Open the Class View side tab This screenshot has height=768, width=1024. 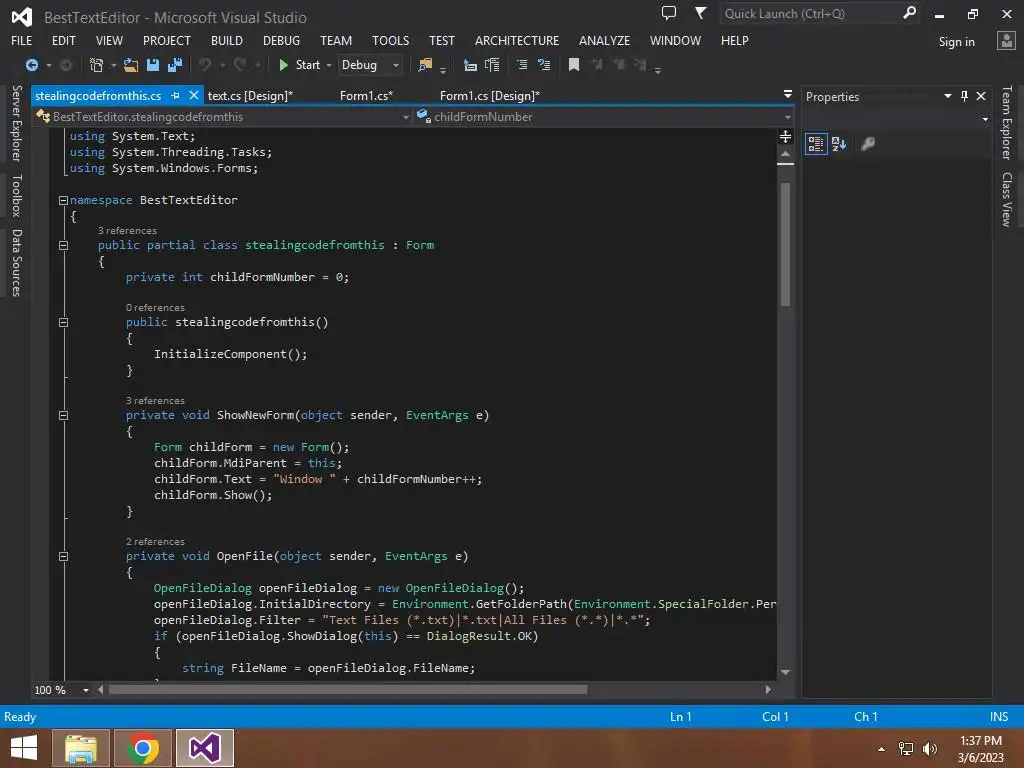1006,199
